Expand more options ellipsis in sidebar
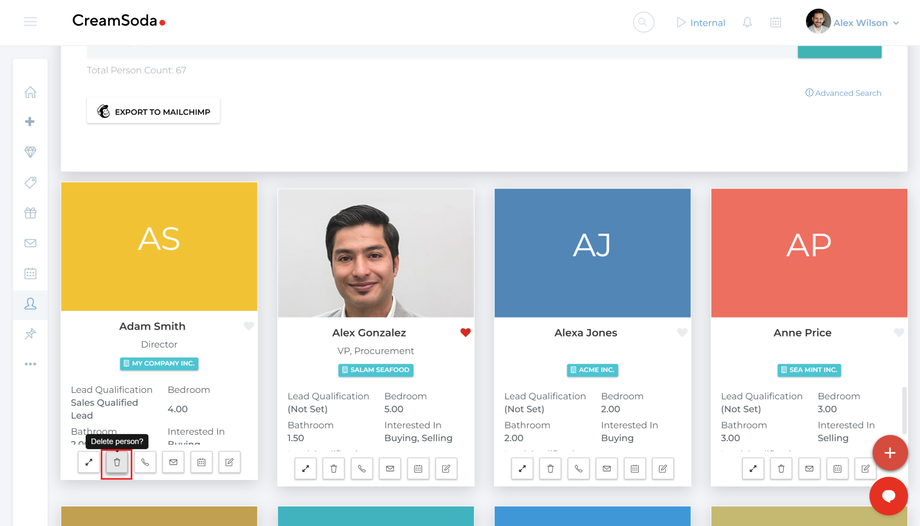The image size is (920, 526). (30, 364)
